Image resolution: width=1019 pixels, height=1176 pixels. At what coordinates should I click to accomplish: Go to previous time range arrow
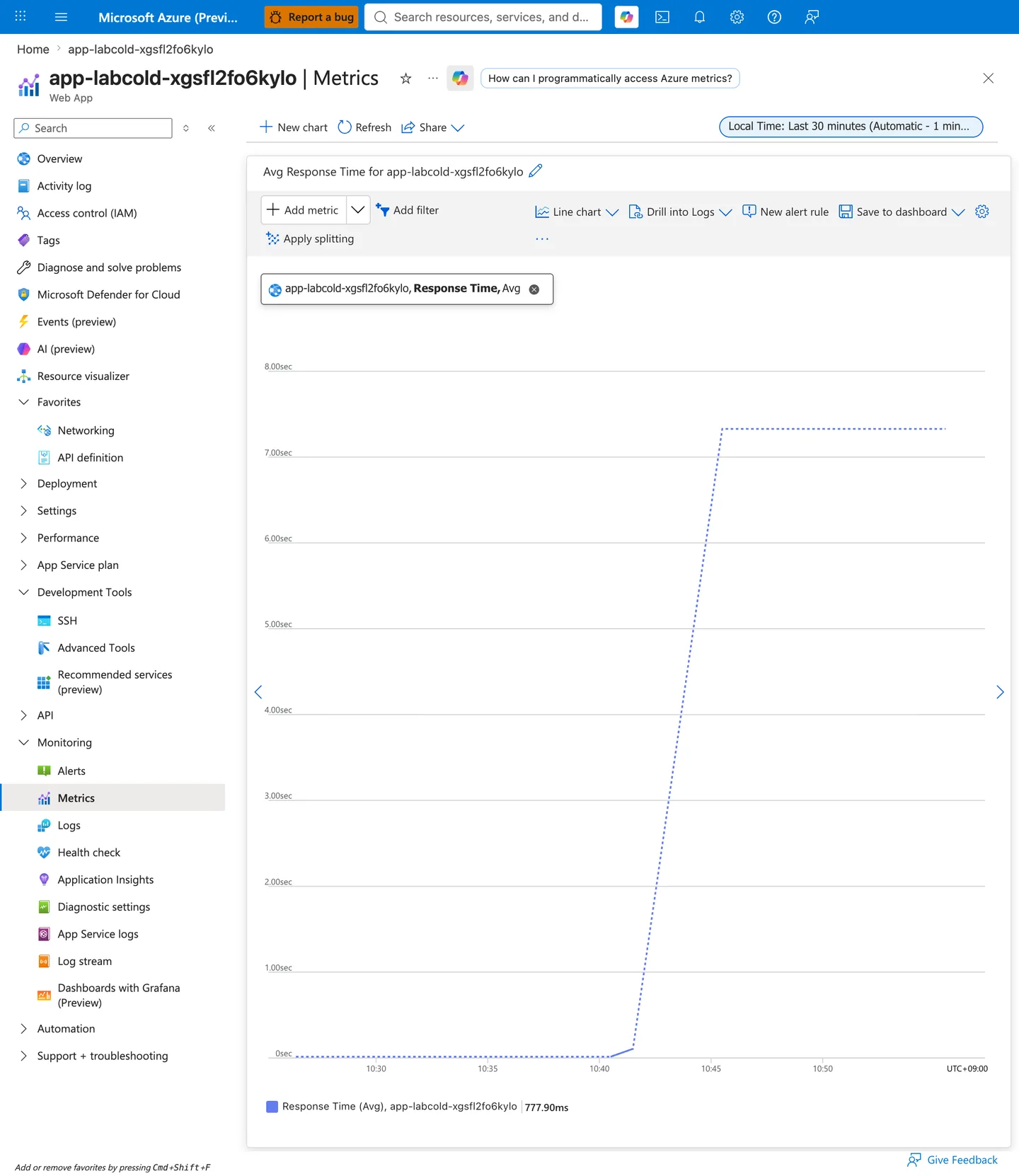258,692
